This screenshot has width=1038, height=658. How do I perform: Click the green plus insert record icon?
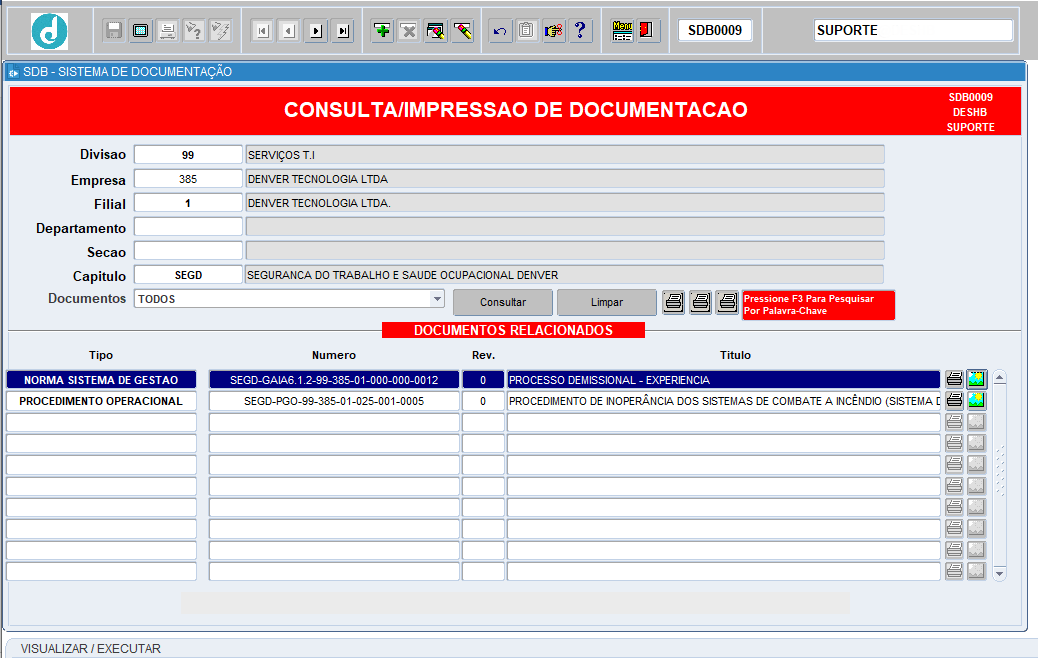[x=382, y=31]
